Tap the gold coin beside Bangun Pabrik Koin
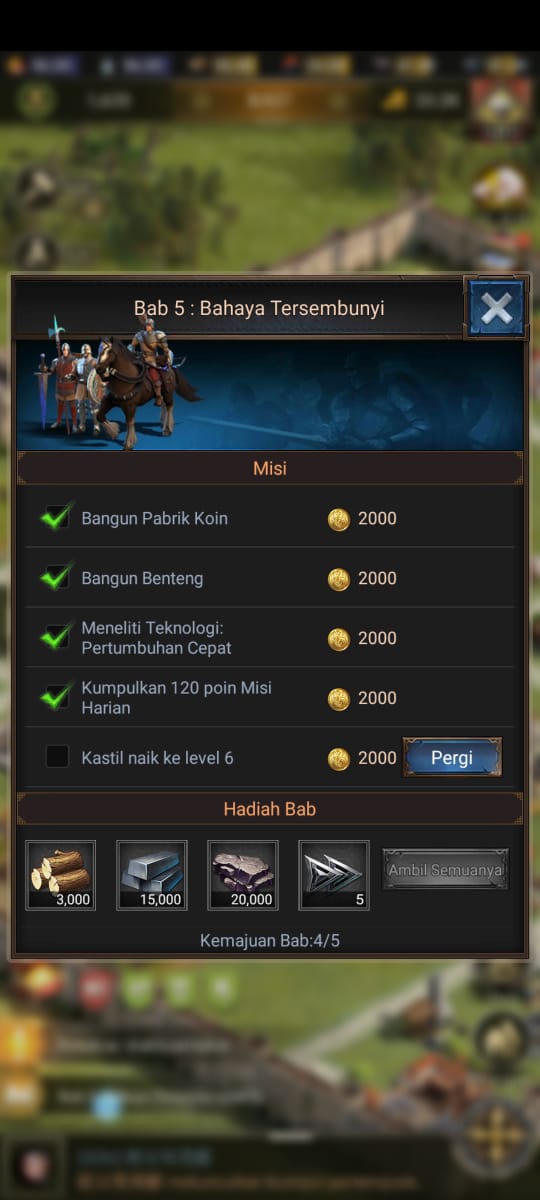 pyautogui.click(x=339, y=519)
